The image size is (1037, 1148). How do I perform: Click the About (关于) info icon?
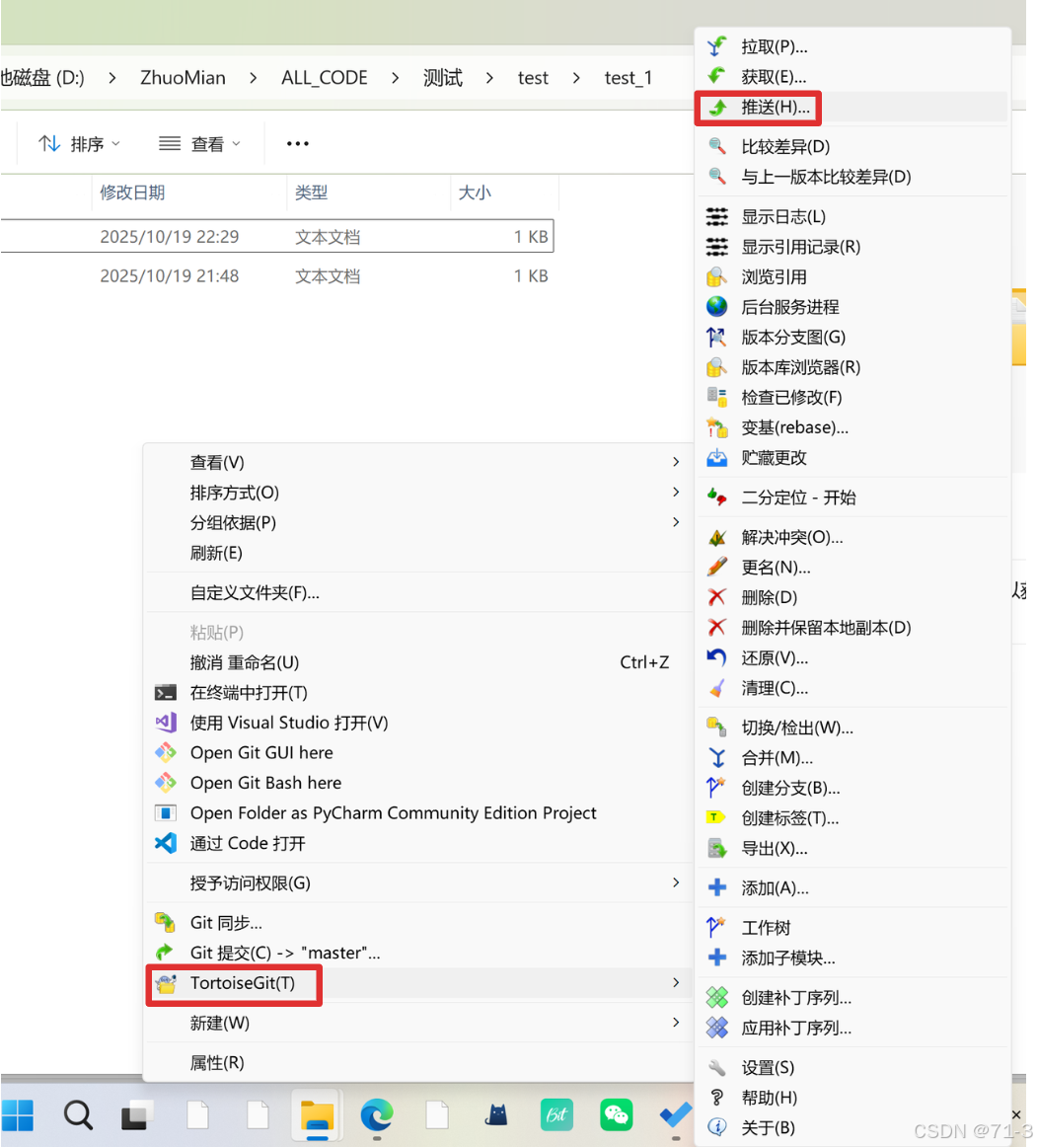click(x=716, y=1127)
